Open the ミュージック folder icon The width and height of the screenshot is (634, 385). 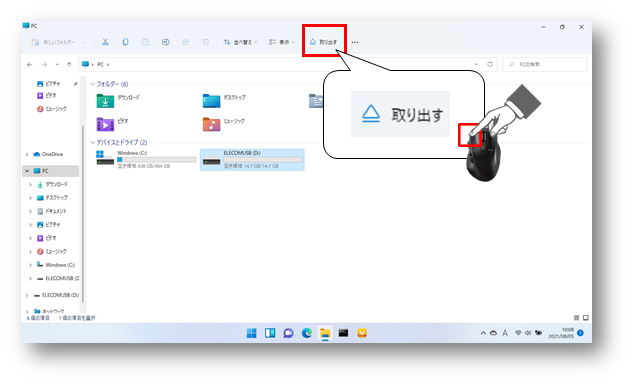click(211, 124)
